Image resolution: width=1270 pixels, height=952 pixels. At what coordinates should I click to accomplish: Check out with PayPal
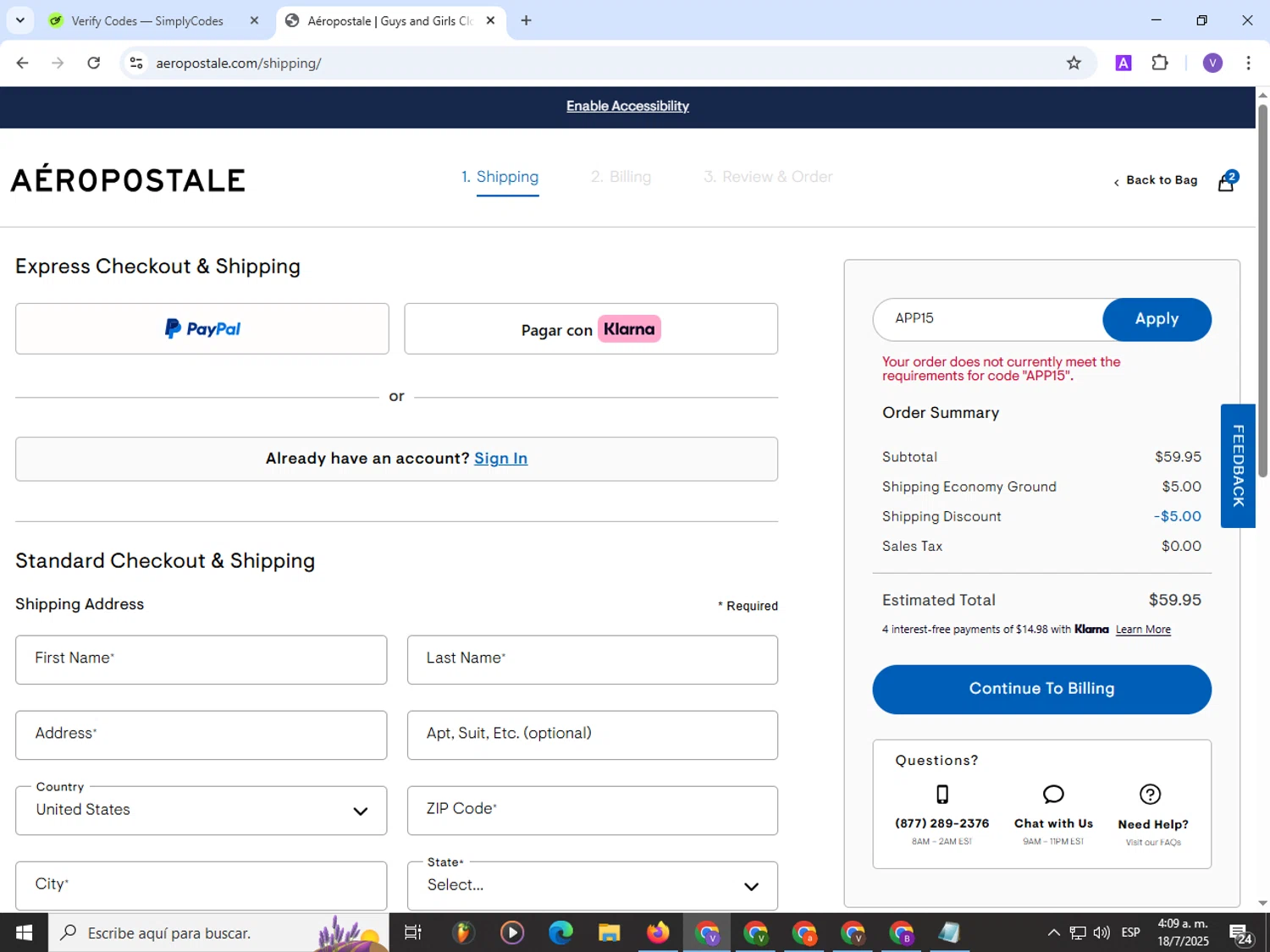(202, 328)
